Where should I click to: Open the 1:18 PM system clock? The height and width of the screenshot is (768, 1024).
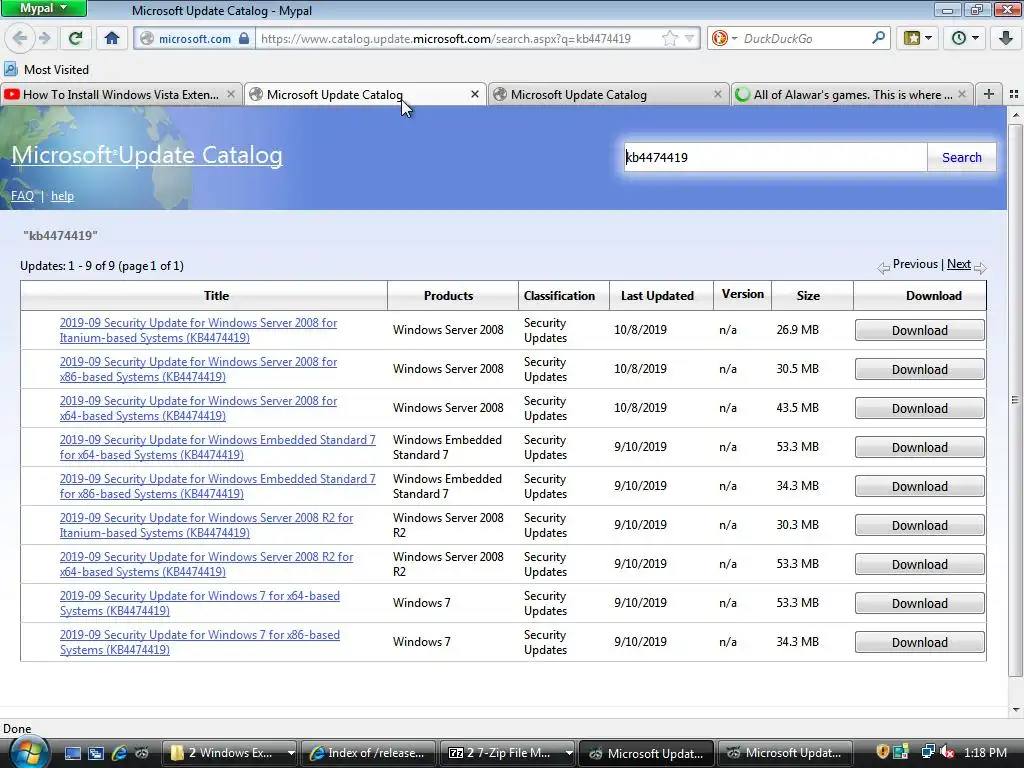985,753
